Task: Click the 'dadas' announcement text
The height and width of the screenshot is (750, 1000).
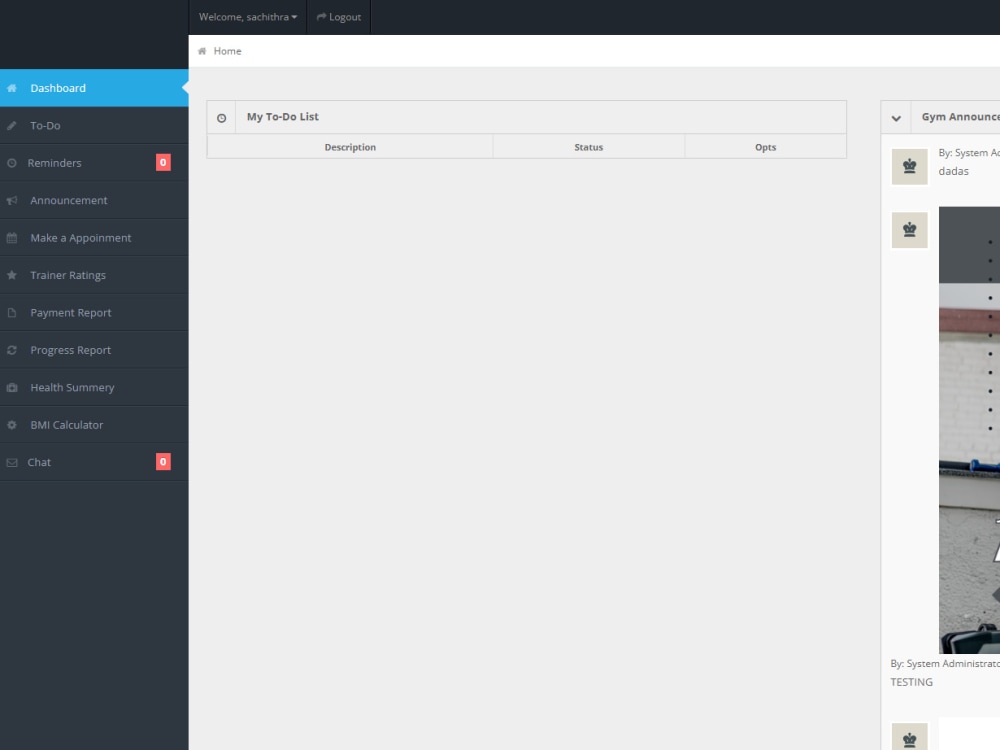Action: [x=953, y=172]
